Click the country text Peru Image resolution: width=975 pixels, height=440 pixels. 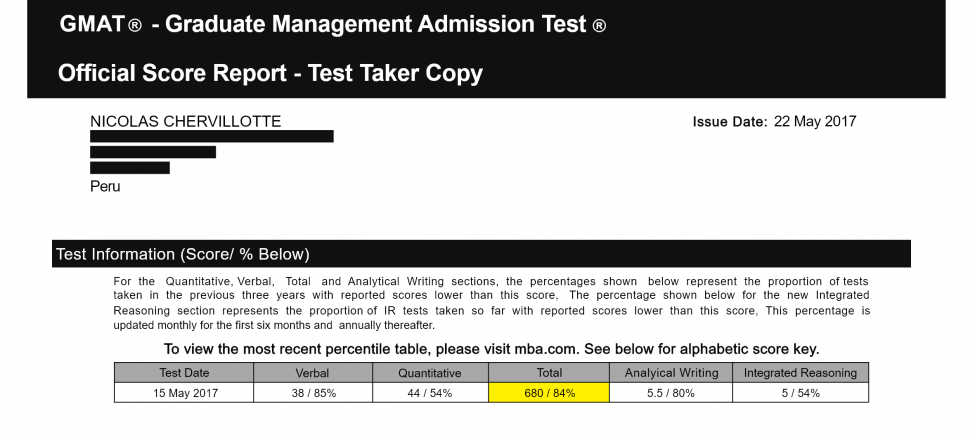pyautogui.click(x=105, y=186)
